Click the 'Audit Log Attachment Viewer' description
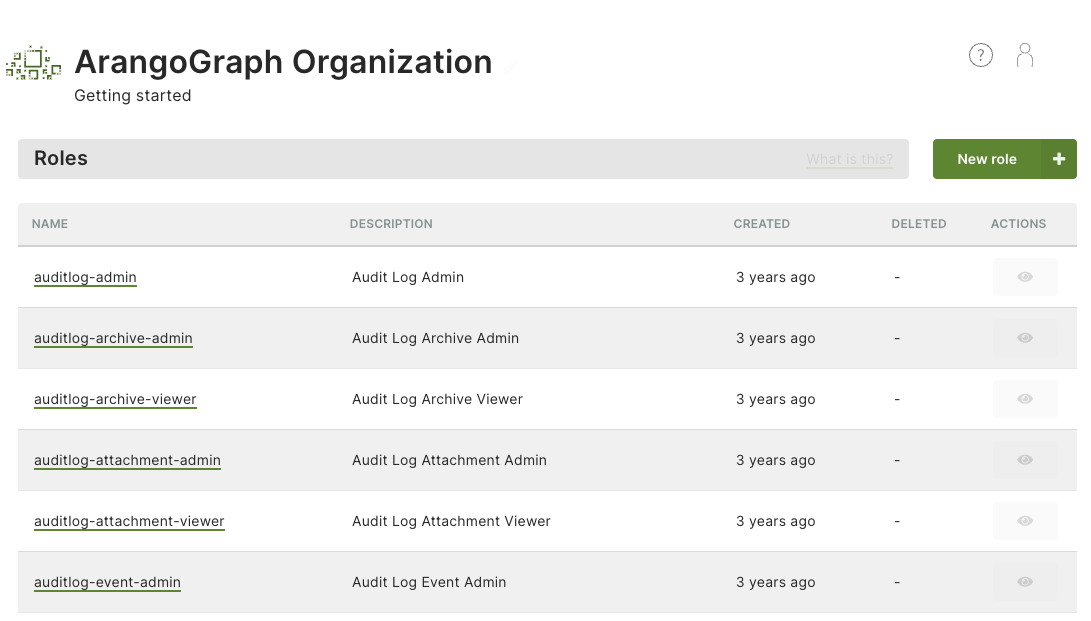 point(451,522)
